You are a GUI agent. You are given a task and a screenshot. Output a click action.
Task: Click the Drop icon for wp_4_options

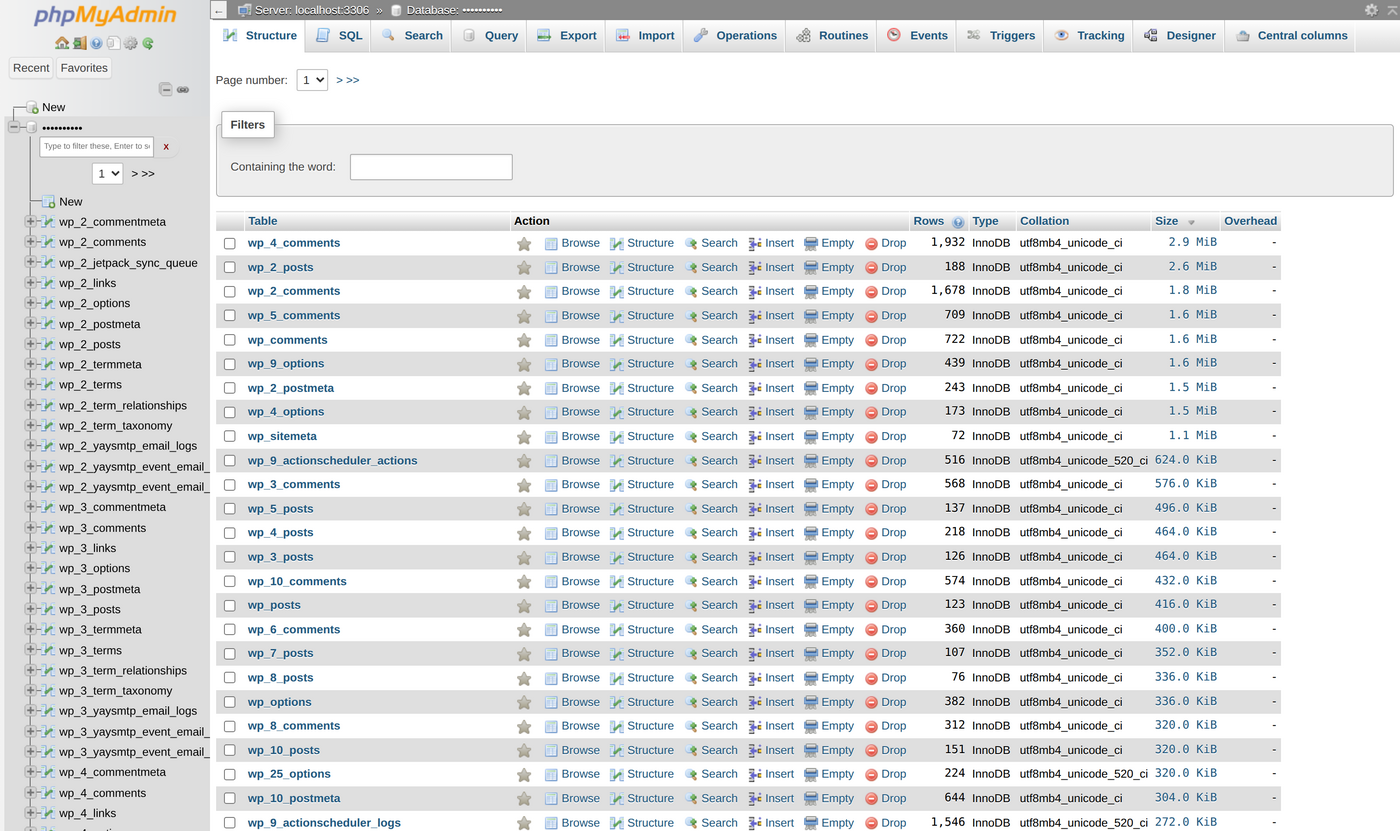pyautogui.click(x=871, y=412)
